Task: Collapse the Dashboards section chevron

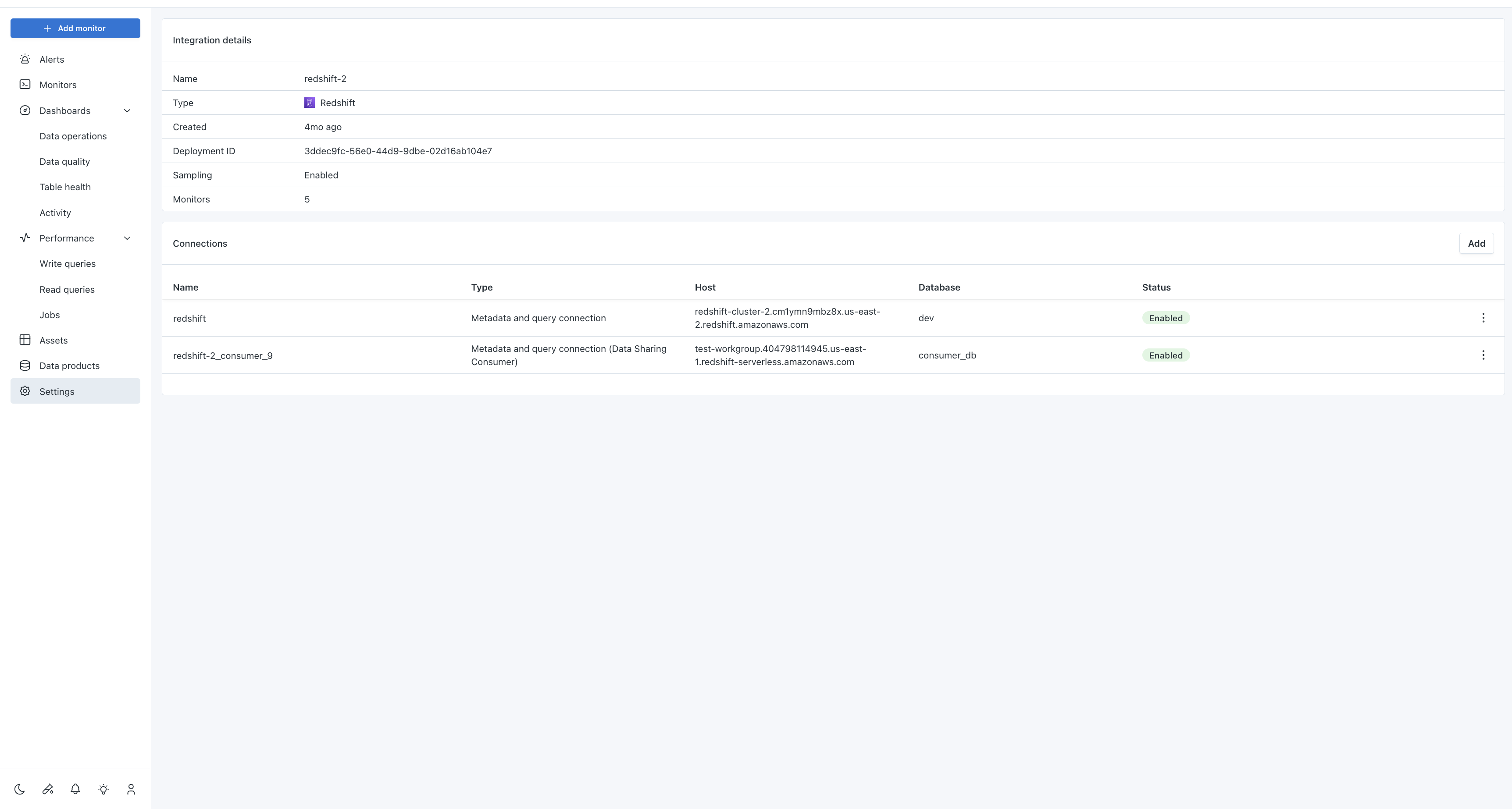Action: coord(127,111)
